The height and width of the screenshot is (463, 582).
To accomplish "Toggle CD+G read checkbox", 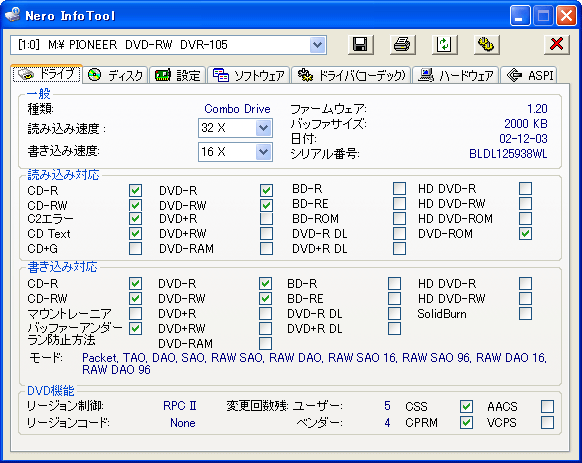I will point(135,248).
